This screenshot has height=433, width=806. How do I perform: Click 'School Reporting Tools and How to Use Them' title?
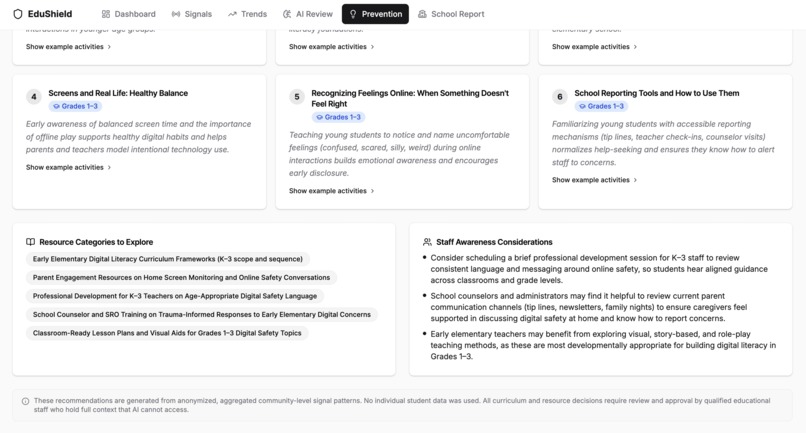point(657,93)
